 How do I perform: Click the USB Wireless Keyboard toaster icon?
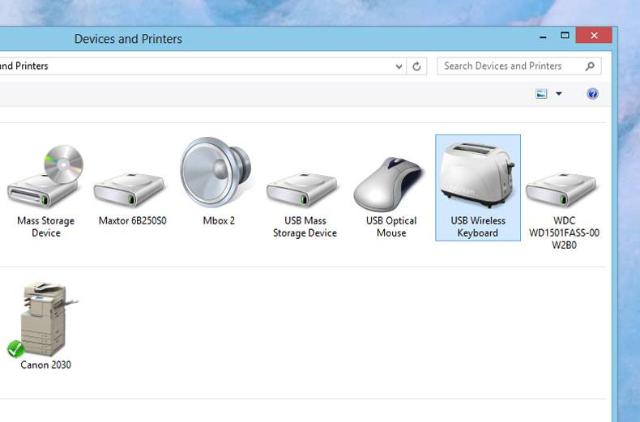[x=478, y=175]
